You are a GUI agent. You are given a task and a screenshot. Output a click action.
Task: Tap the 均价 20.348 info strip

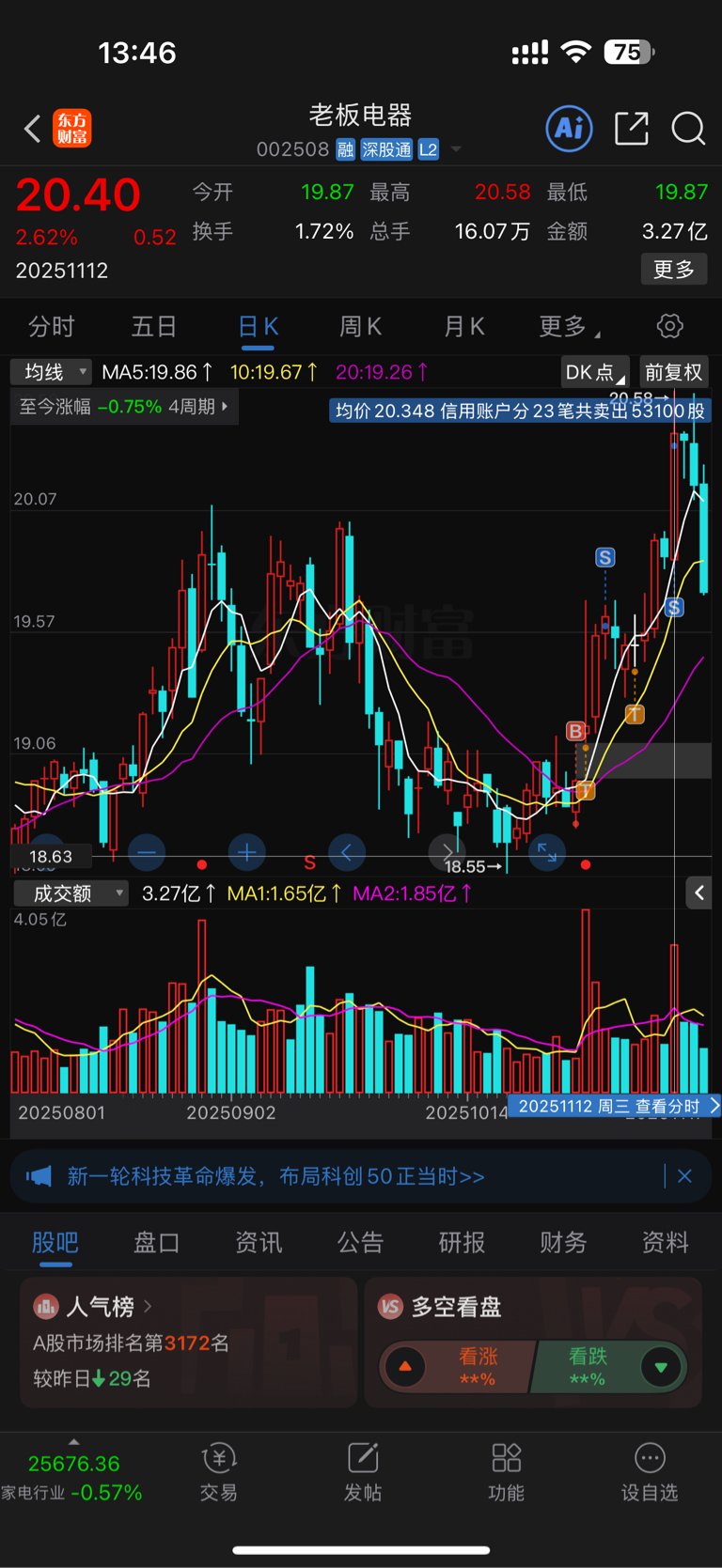click(520, 411)
